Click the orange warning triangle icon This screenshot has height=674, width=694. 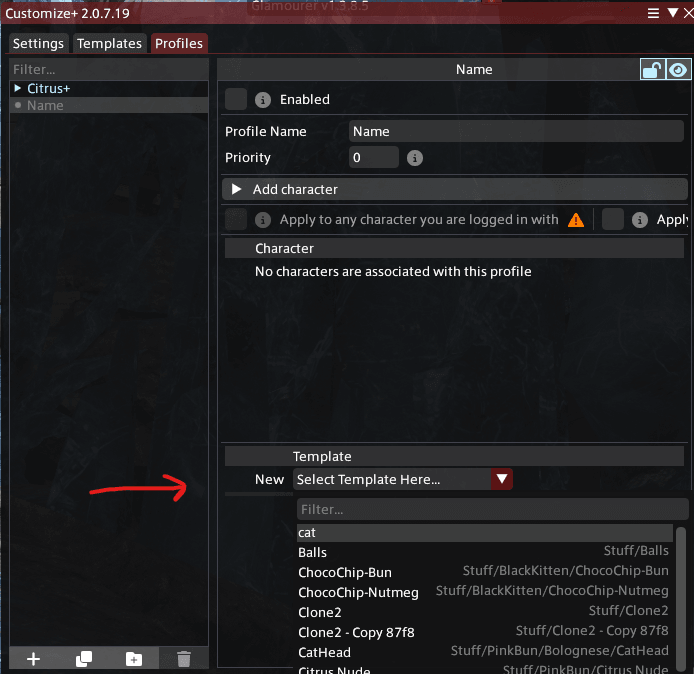(576, 220)
